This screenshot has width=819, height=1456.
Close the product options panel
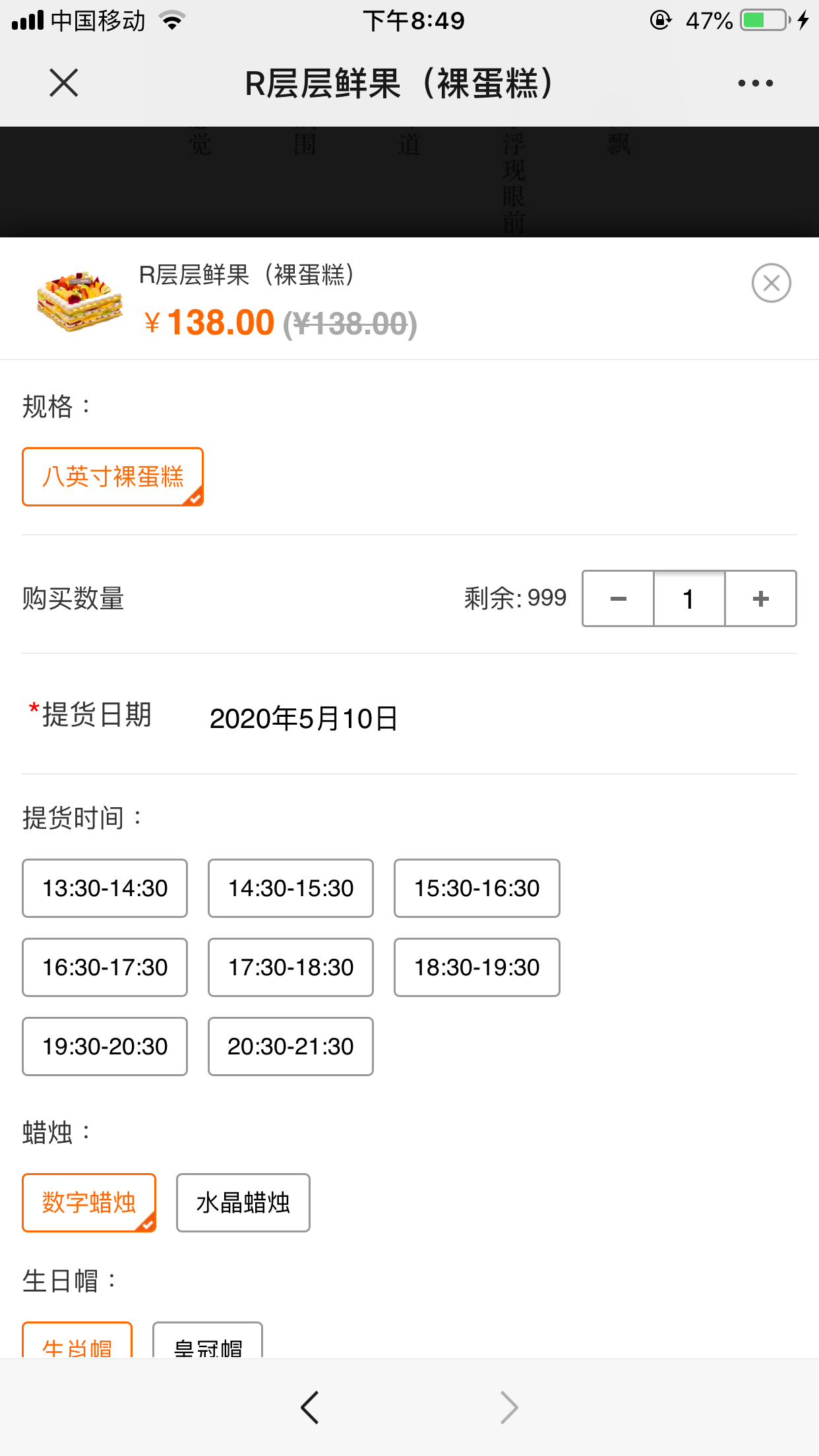point(771,283)
